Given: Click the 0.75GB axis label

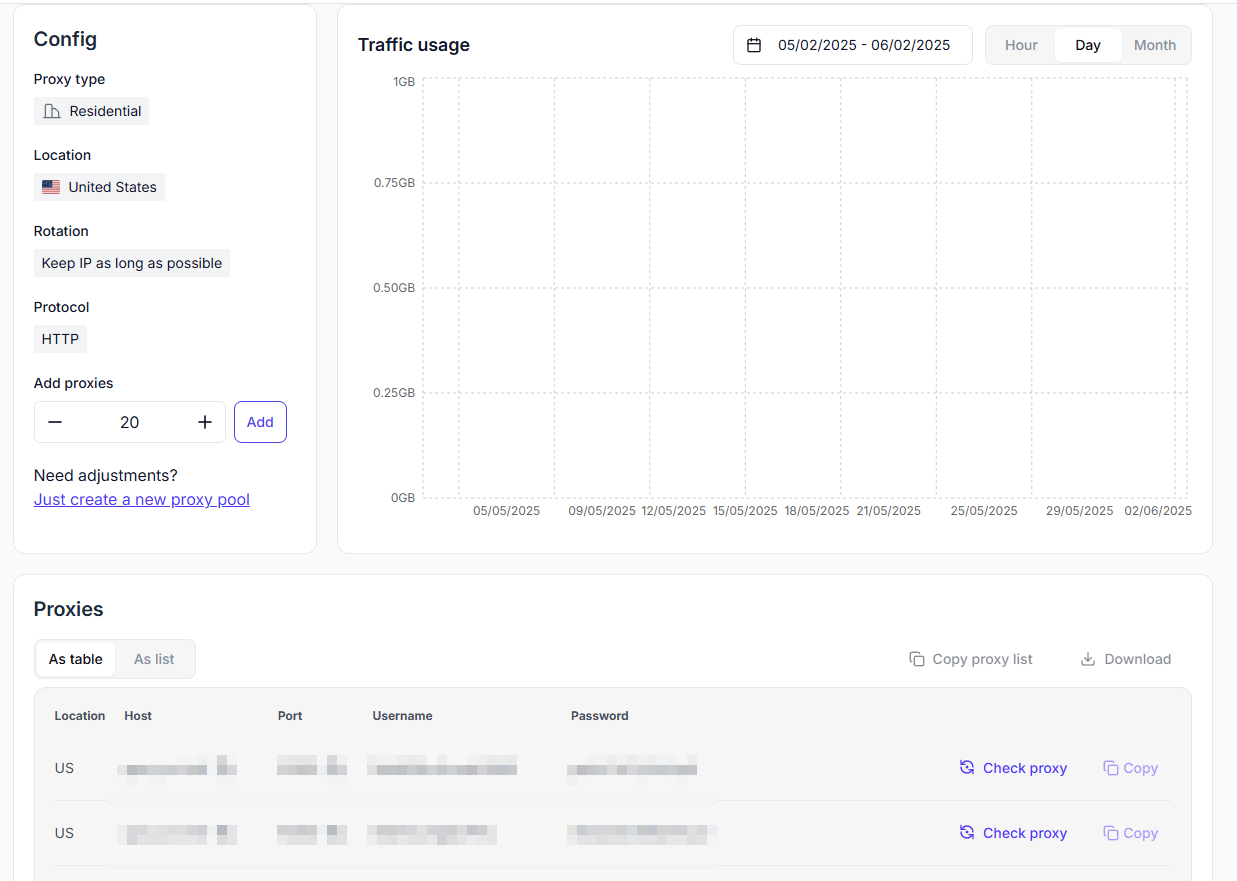Looking at the screenshot, I should coord(394,183).
